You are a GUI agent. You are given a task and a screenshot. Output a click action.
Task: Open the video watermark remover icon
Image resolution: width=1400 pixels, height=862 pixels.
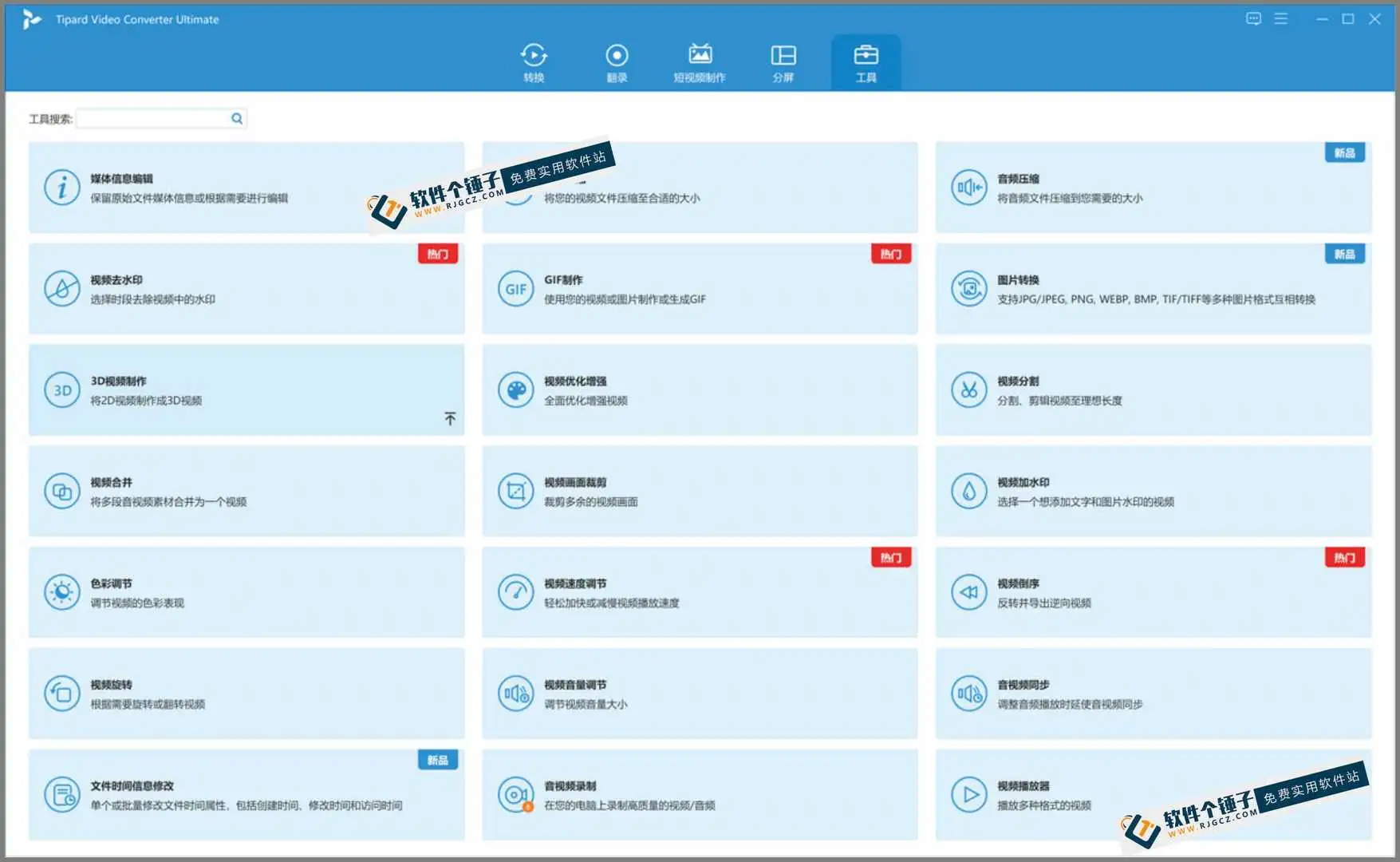point(61,289)
